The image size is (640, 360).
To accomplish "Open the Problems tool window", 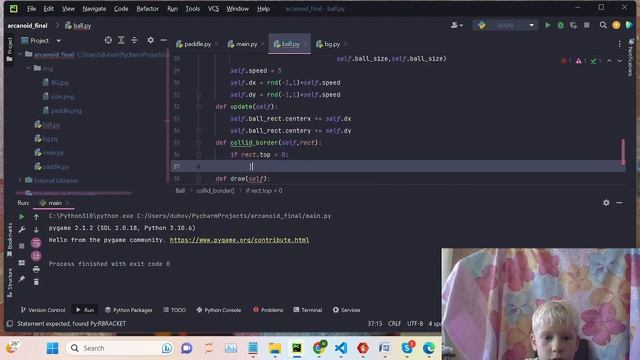I will [268, 310].
